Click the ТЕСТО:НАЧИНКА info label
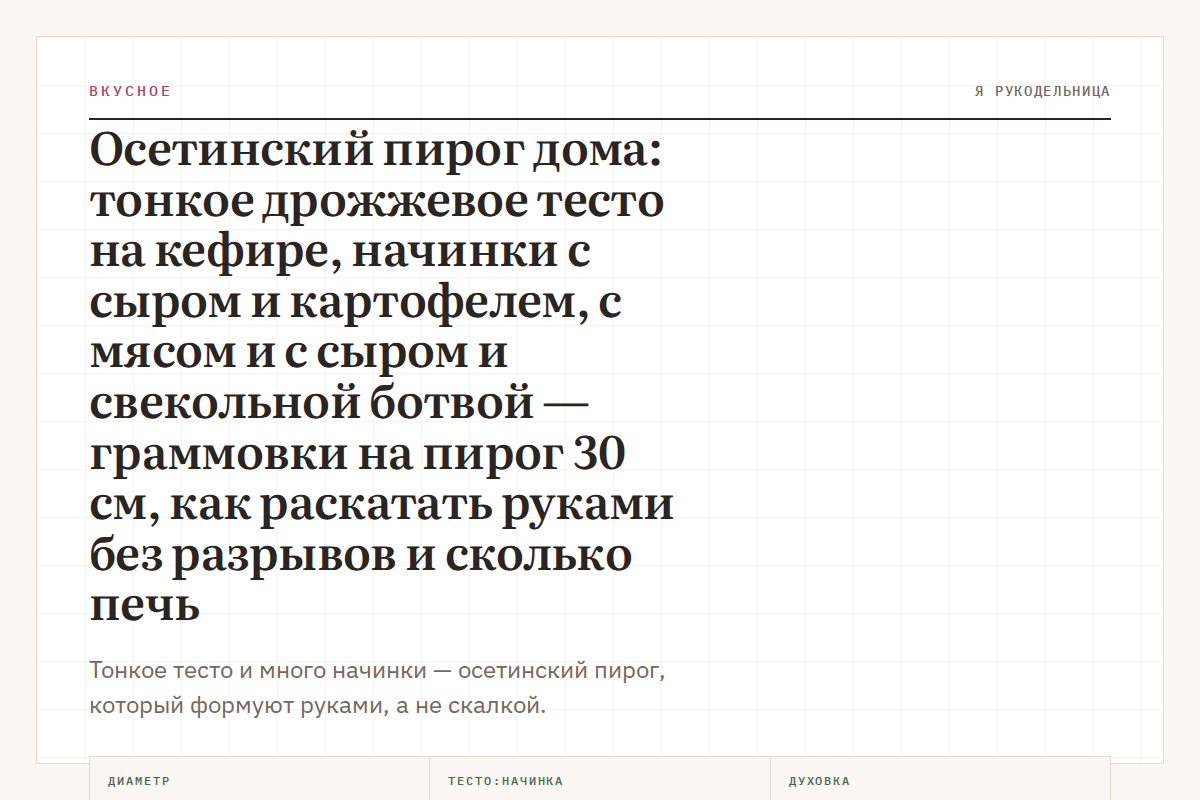 click(x=505, y=781)
